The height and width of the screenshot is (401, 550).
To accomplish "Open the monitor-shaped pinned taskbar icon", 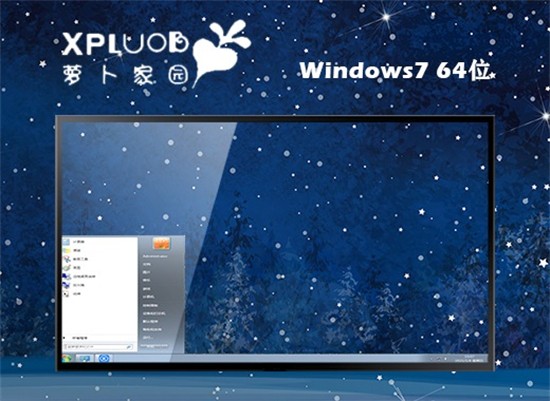I will pyautogui.click(x=85, y=358).
